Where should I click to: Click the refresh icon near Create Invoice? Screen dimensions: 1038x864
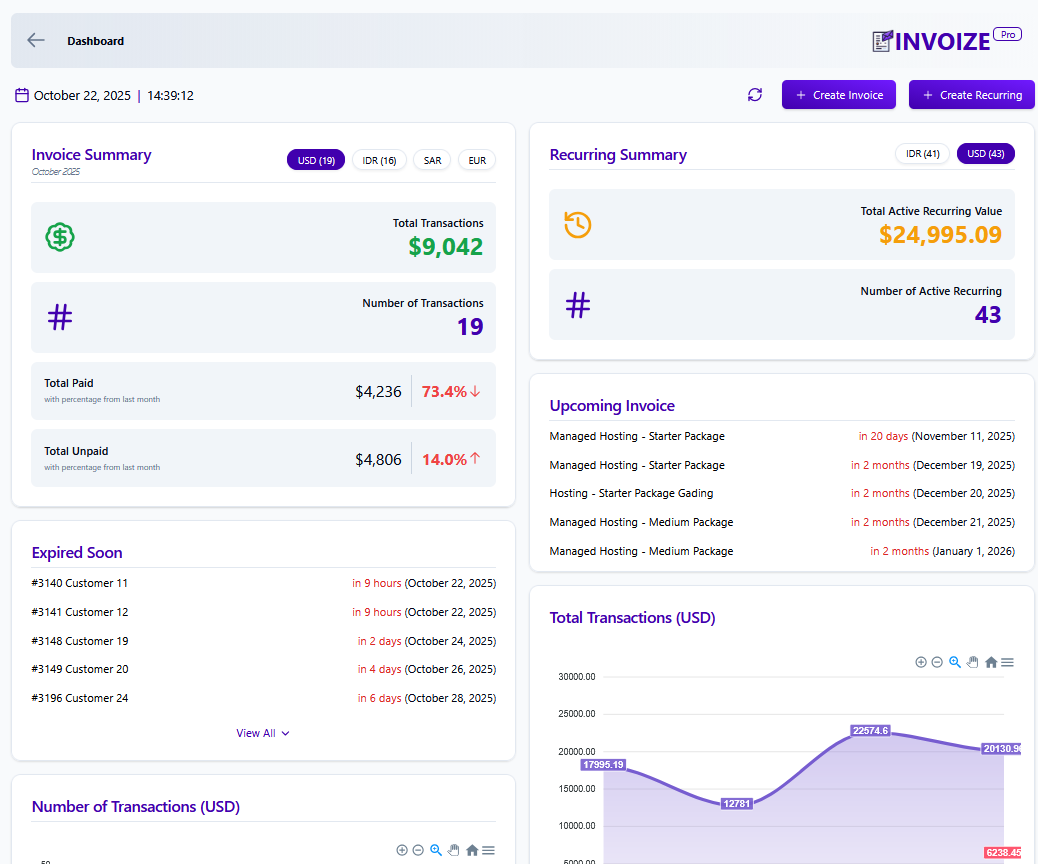point(755,94)
